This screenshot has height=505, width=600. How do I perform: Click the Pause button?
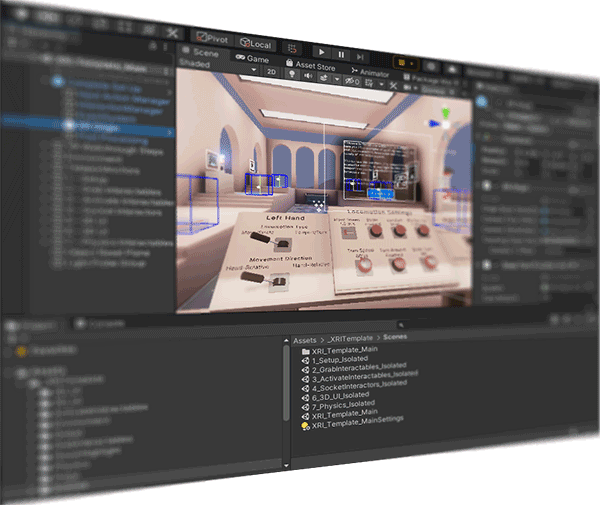341,52
